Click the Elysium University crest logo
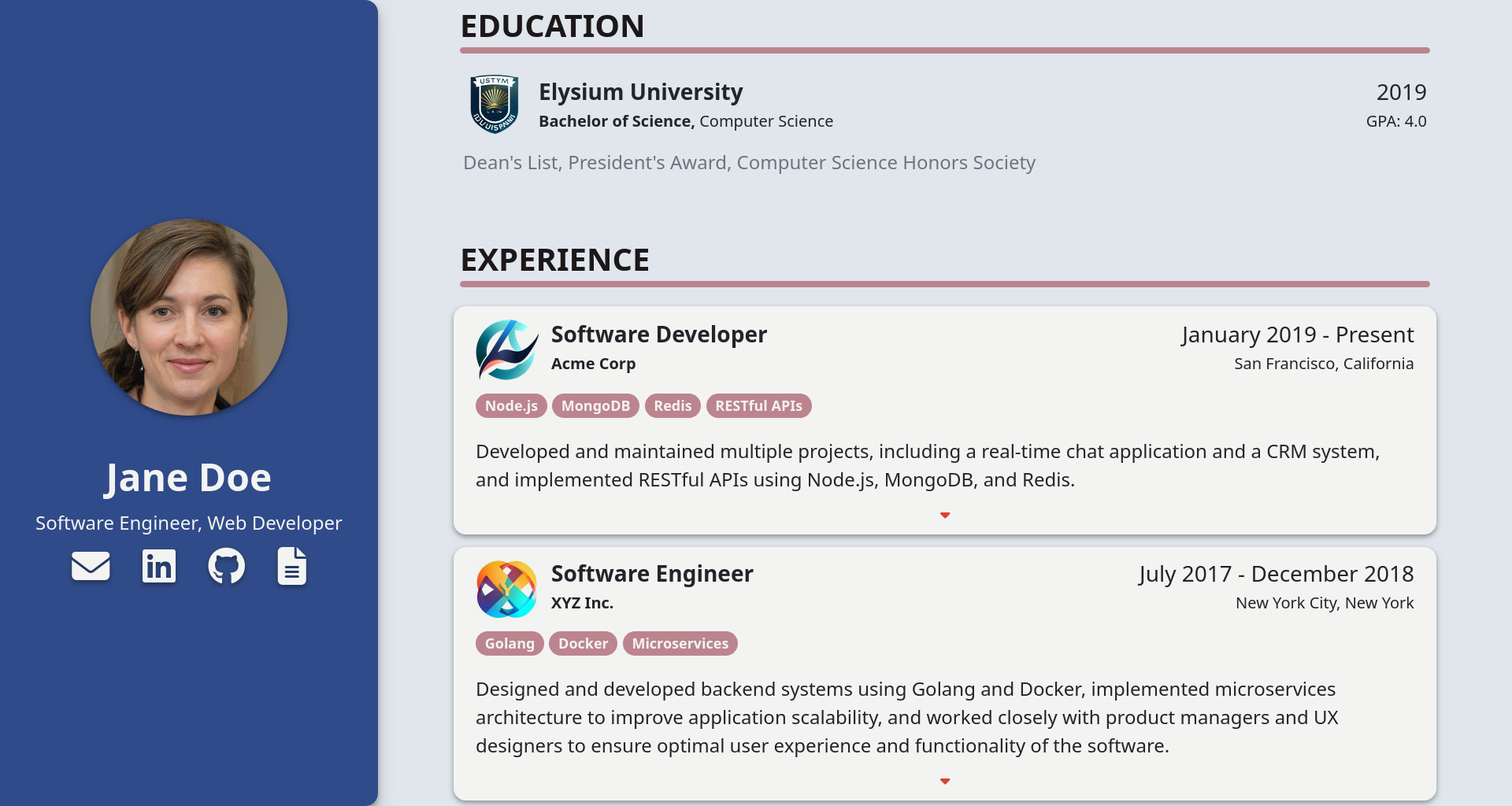 (494, 104)
